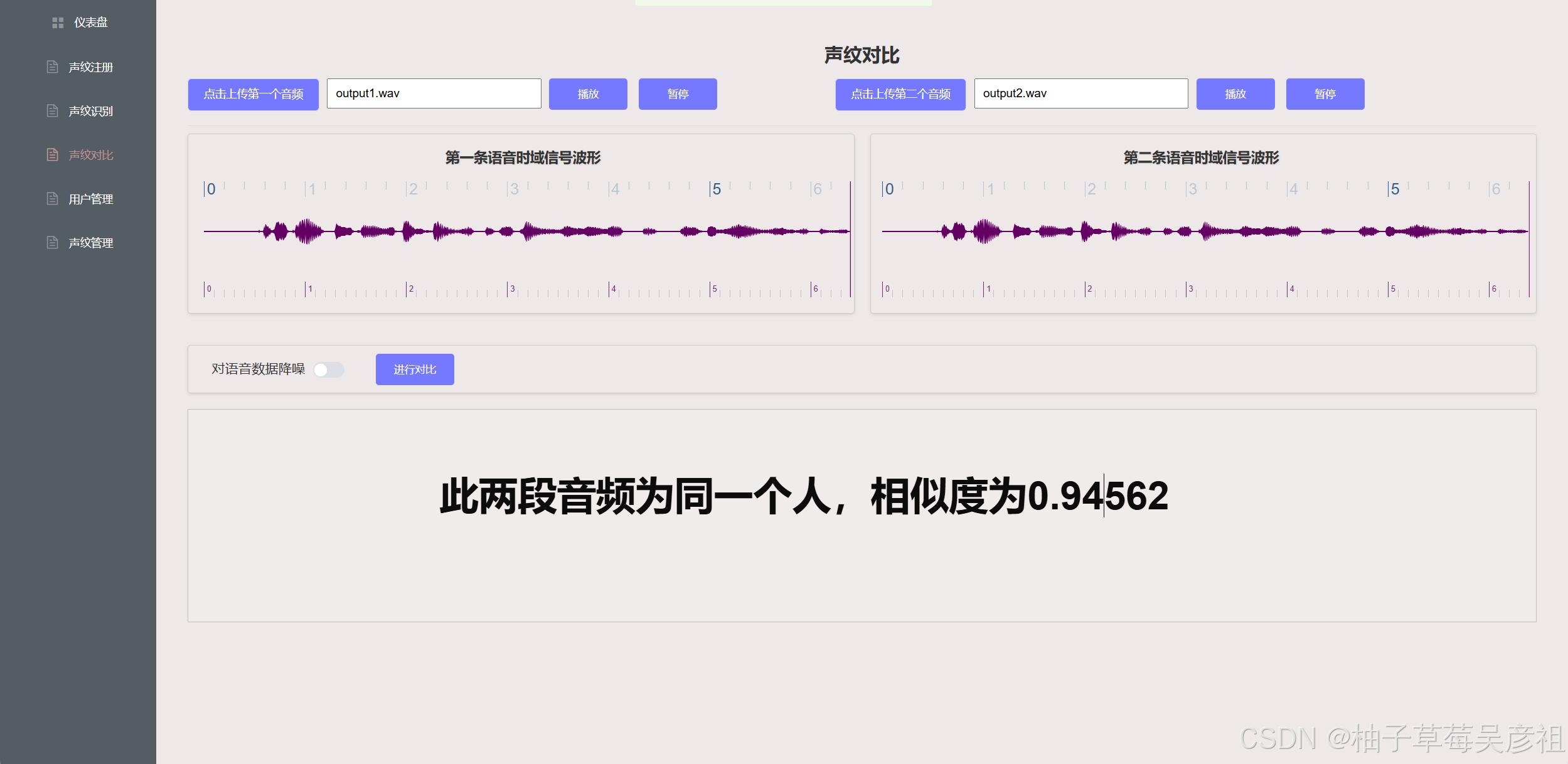Open the 用户管理 menu item

[x=90, y=199]
